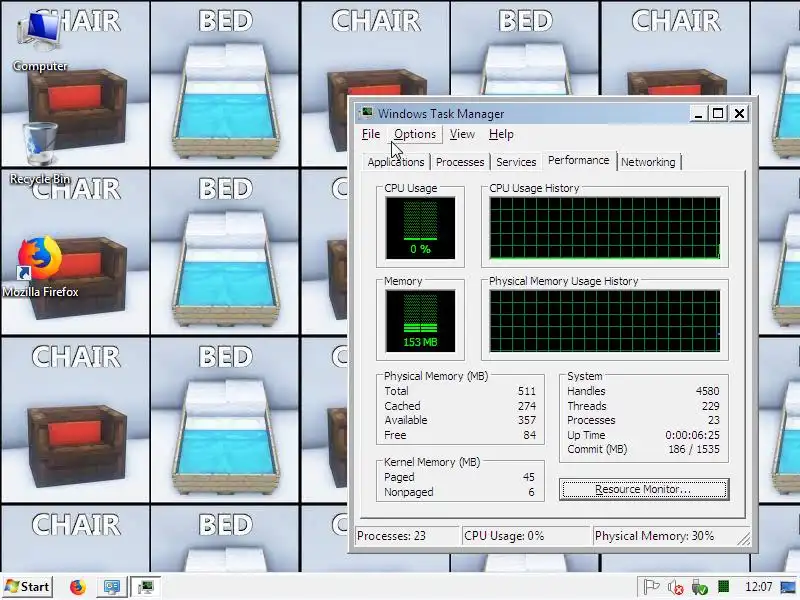Click the Task Manager taskbar button
800x600 pixels.
[145, 587]
